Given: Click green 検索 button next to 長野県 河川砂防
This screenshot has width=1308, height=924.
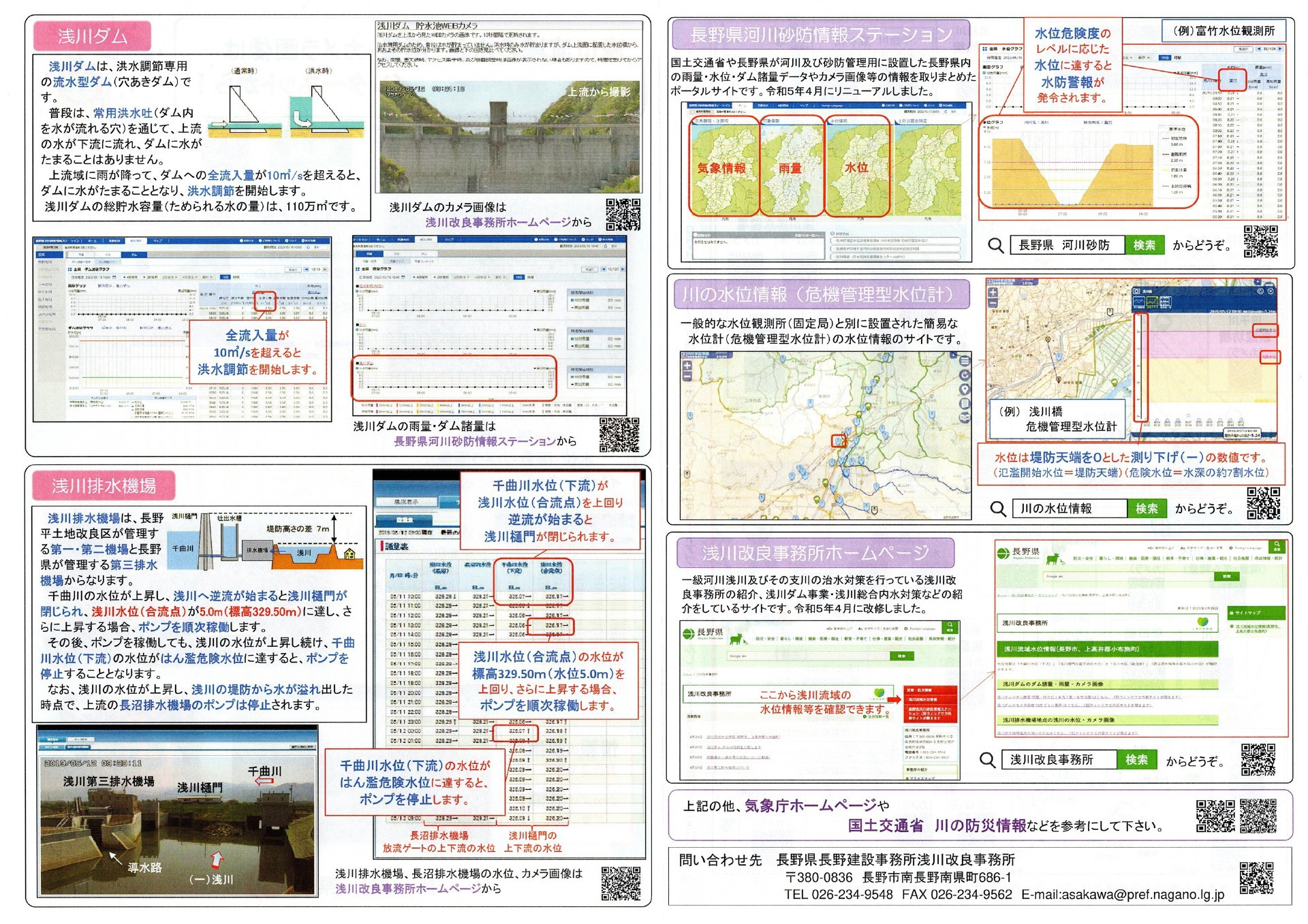Looking at the screenshot, I should (1144, 245).
